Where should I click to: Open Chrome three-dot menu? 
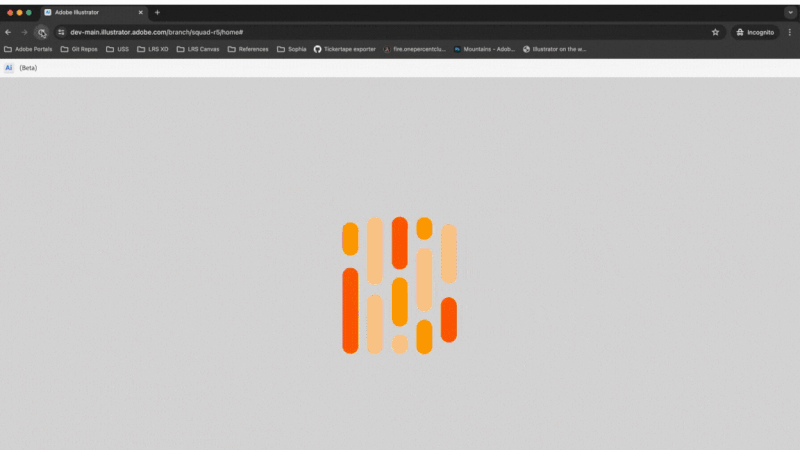pos(790,32)
